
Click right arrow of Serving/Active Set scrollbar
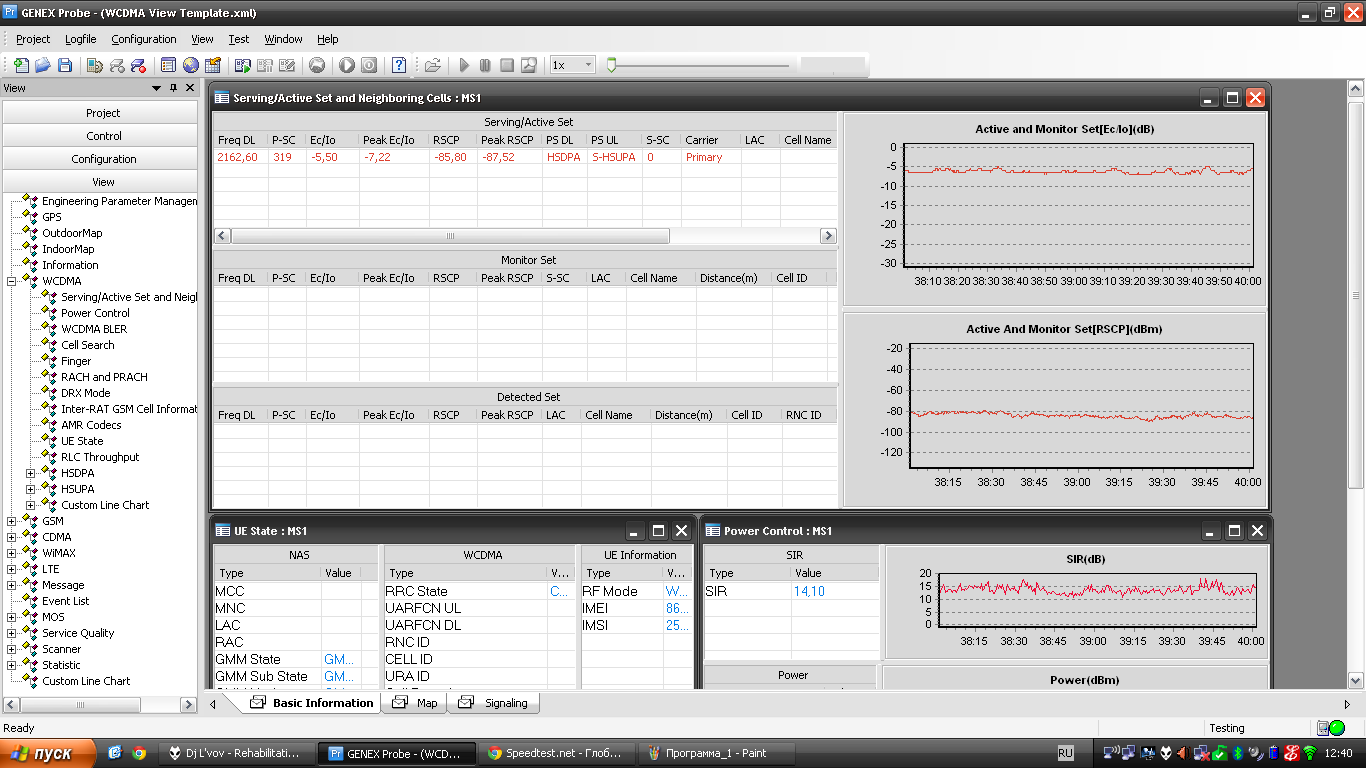[828, 236]
